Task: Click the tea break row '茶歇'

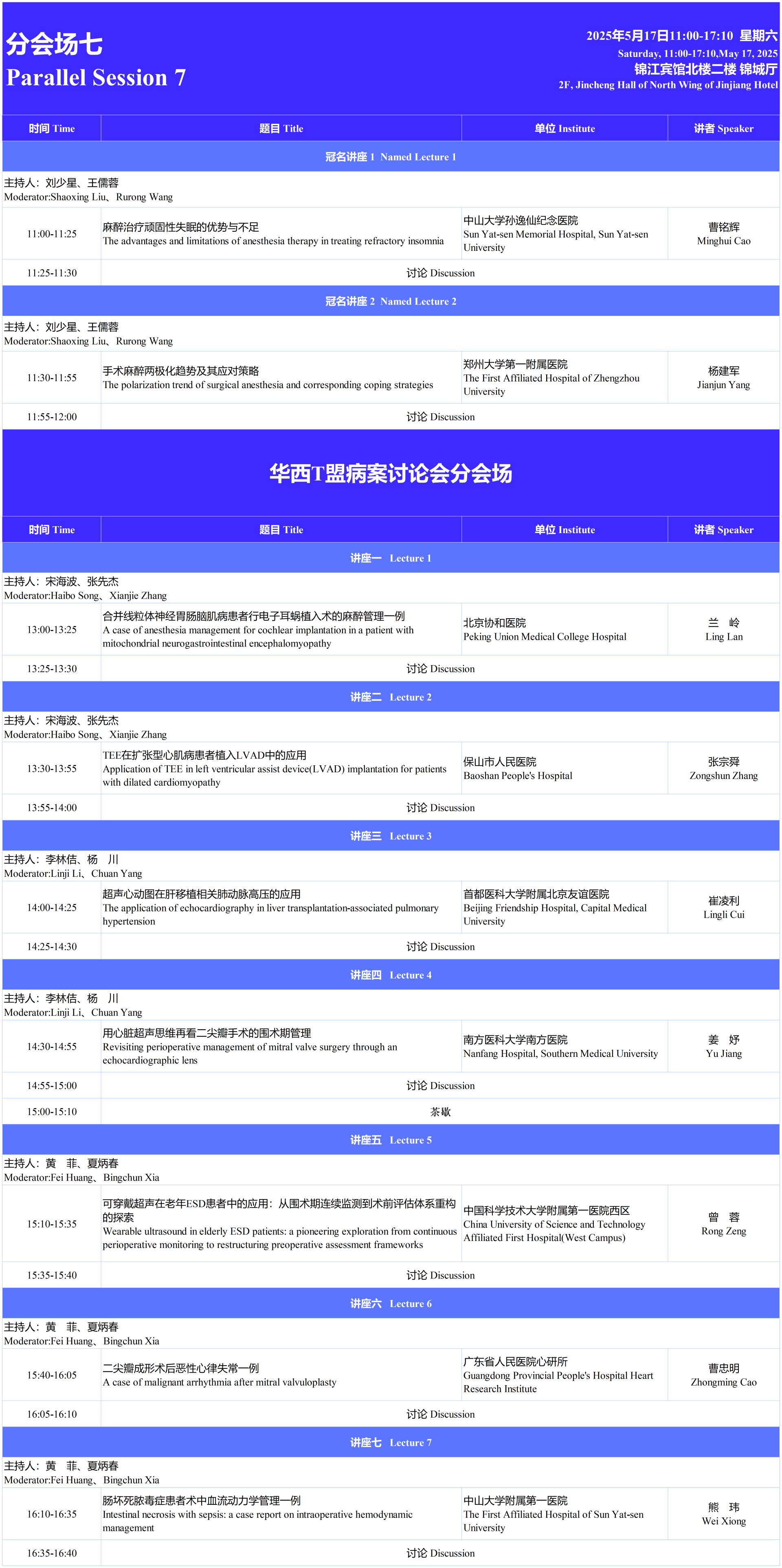Action: tap(440, 1111)
